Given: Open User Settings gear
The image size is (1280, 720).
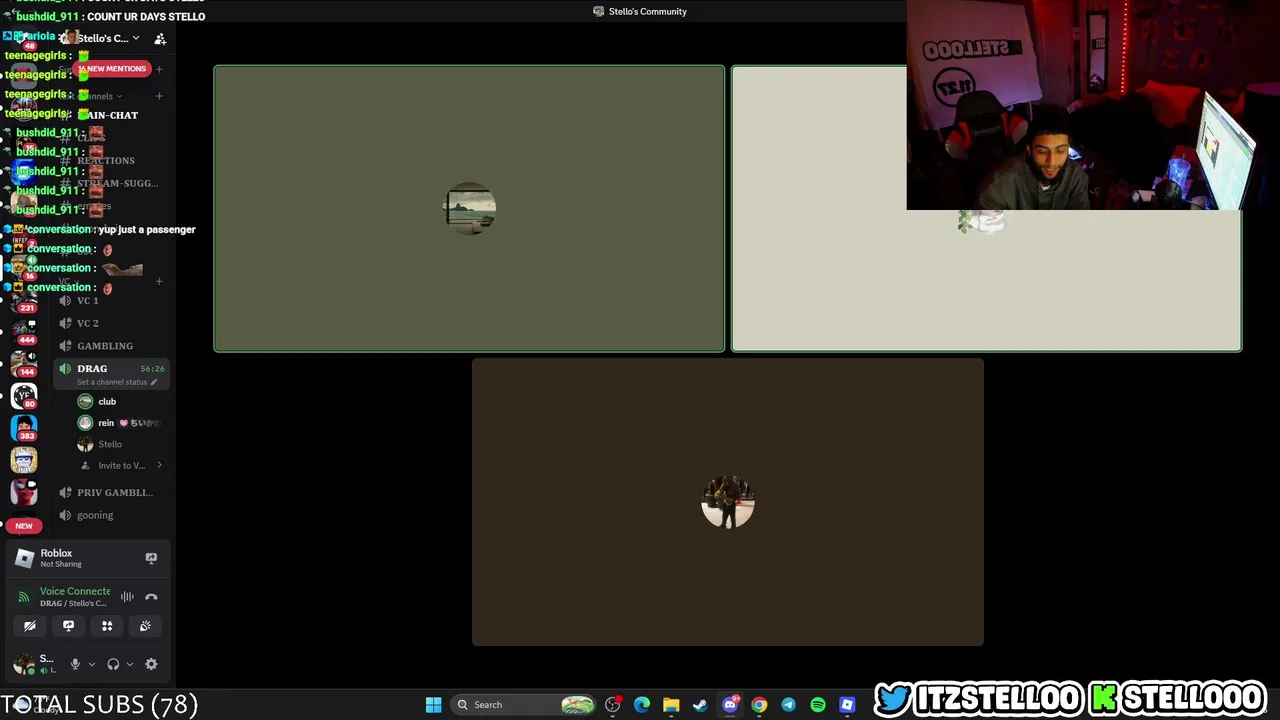Looking at the screenshot, I should point(151,664).
